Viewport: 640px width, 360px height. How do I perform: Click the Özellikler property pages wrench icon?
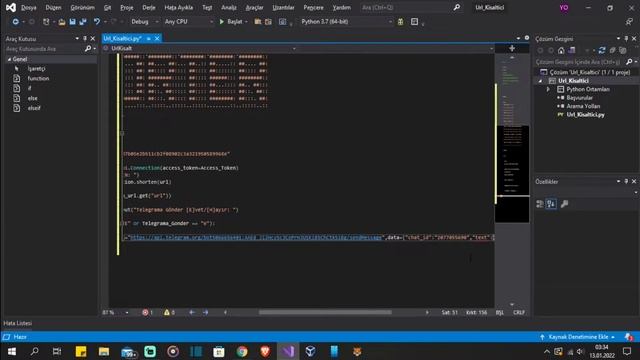click(x=564, y=204)
